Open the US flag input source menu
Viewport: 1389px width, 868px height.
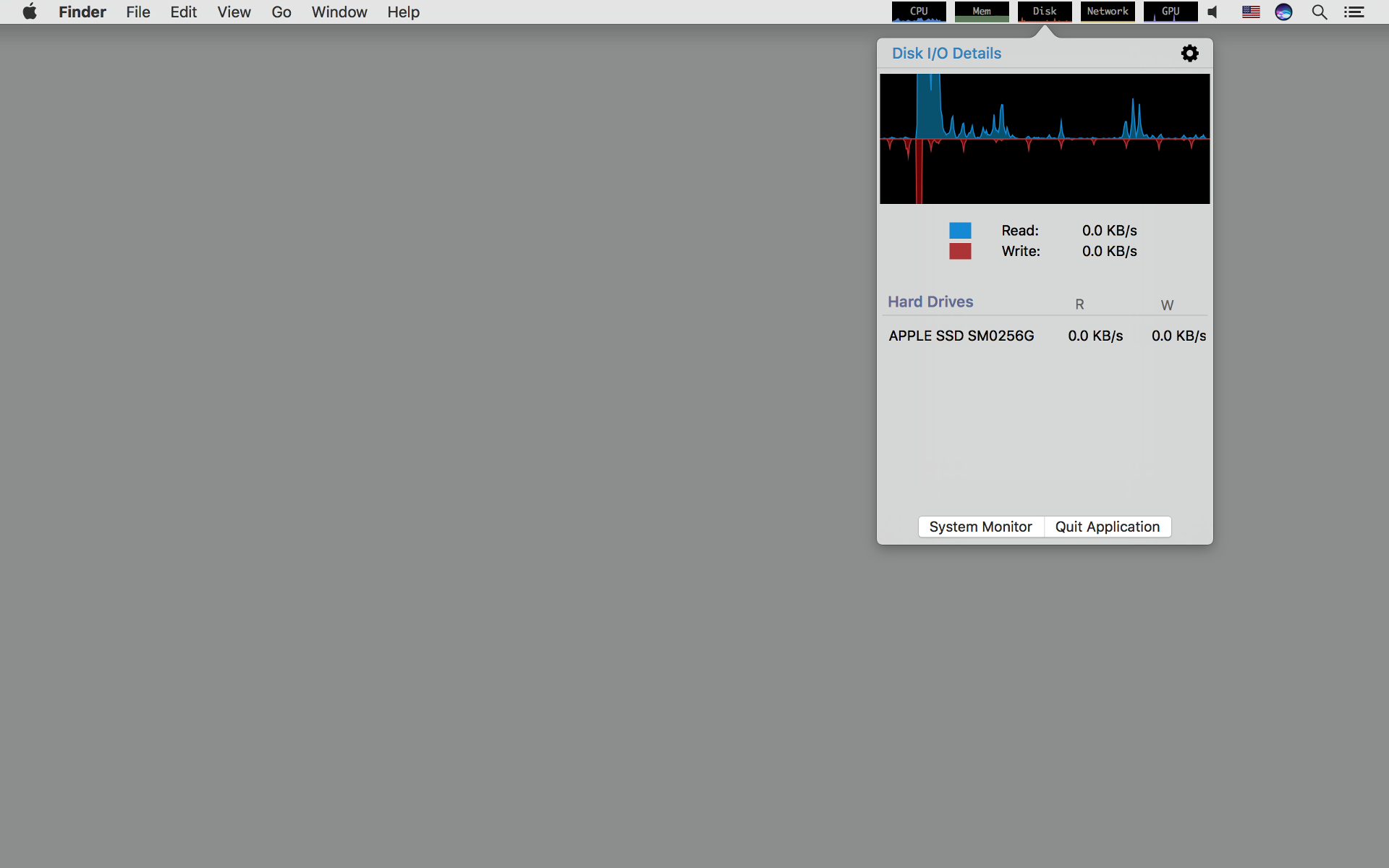pos(1251,12)
